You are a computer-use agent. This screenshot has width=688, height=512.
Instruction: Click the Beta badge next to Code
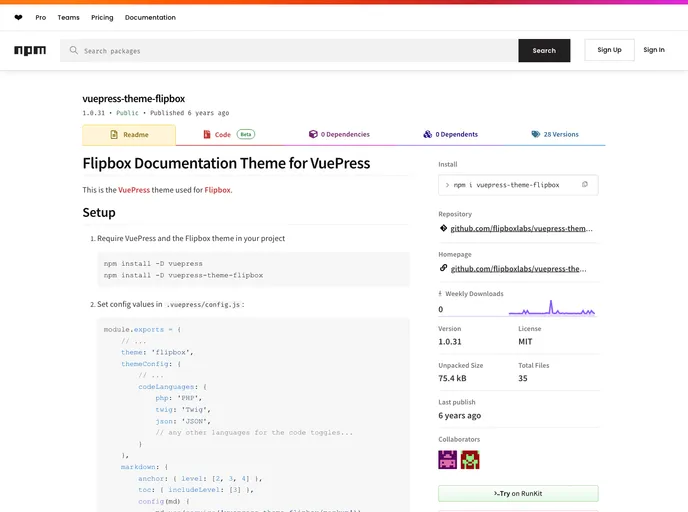tap(246, 134)
